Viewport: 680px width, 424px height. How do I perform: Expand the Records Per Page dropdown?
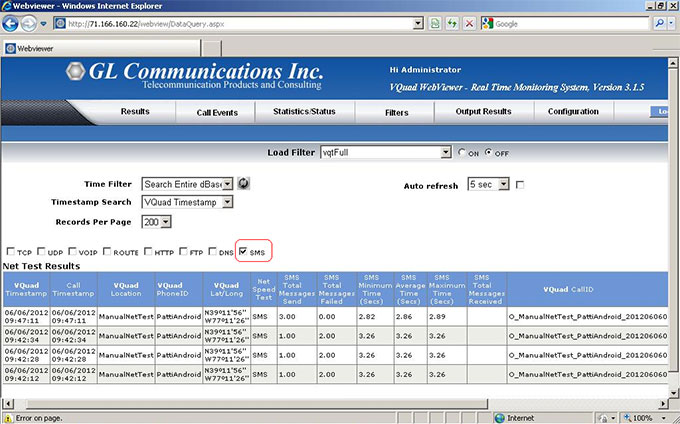166,222
